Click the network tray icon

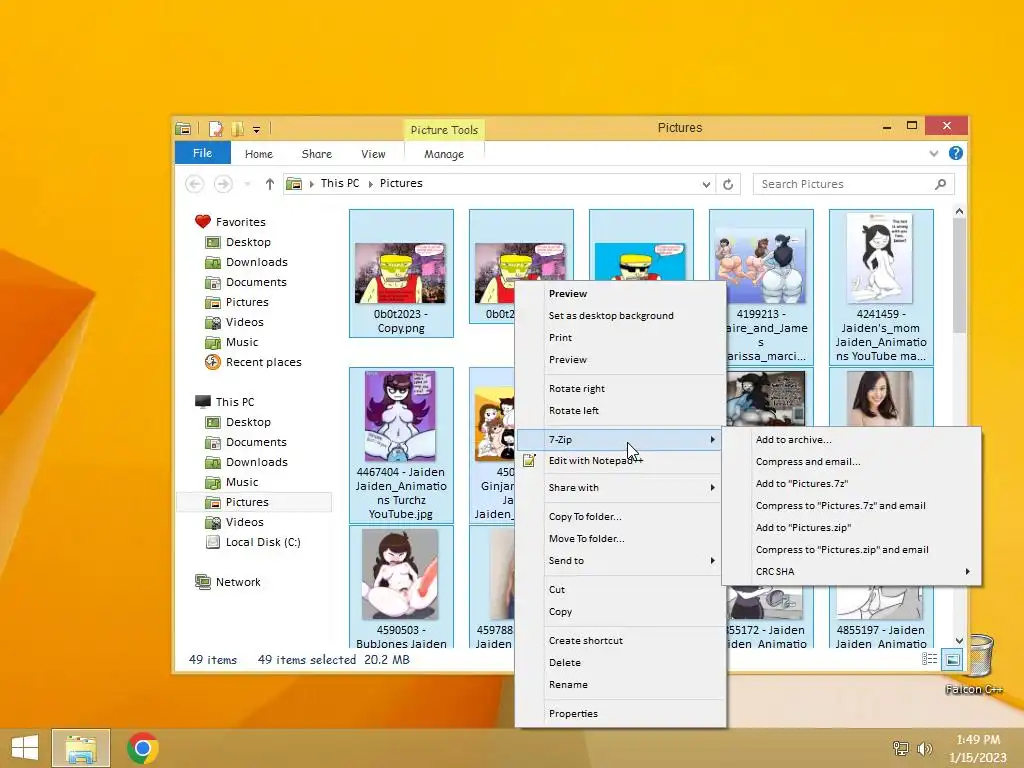(901, 749)
